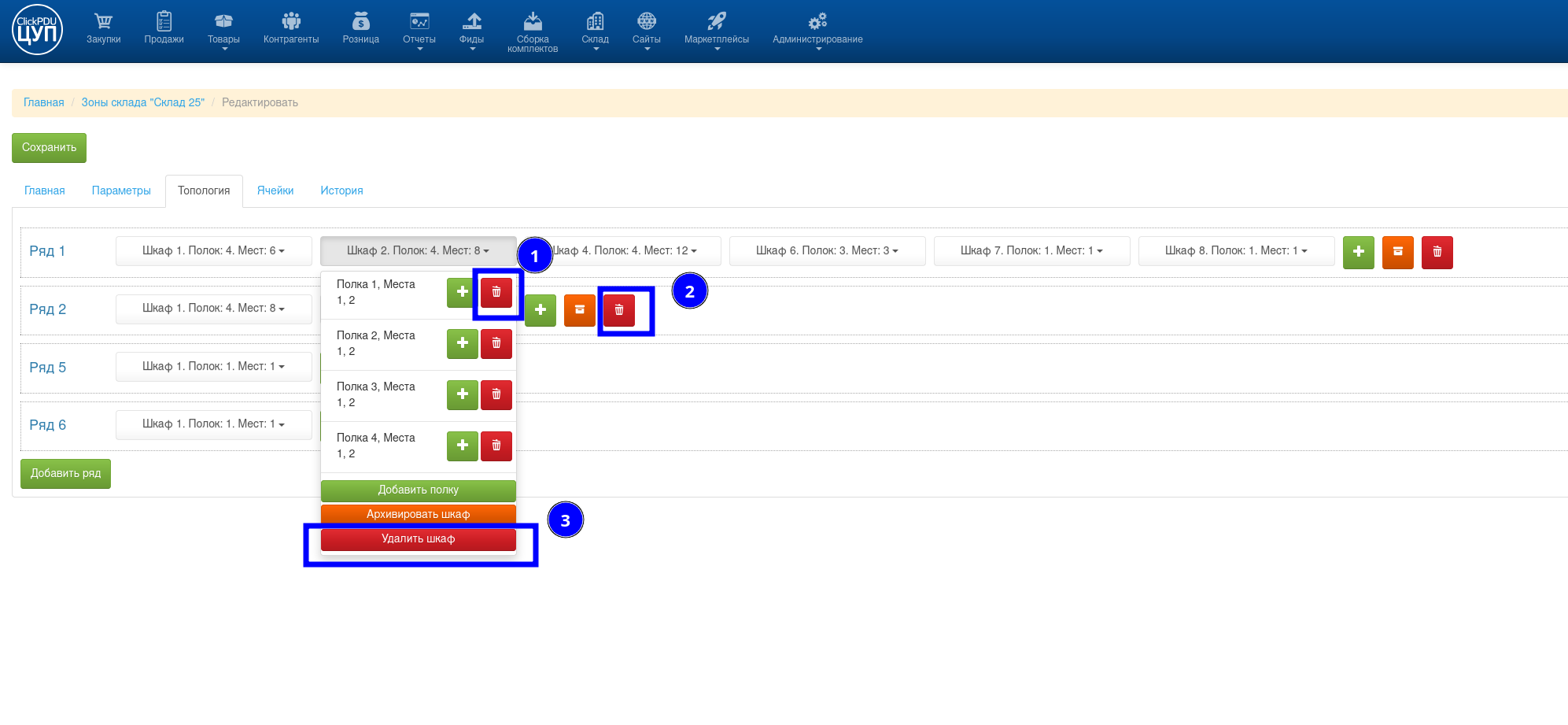Image resolution: width=1568 pixels, height=725 pixels.
Task: Click the Добавить ряд button
Action: tap(65, 474)
